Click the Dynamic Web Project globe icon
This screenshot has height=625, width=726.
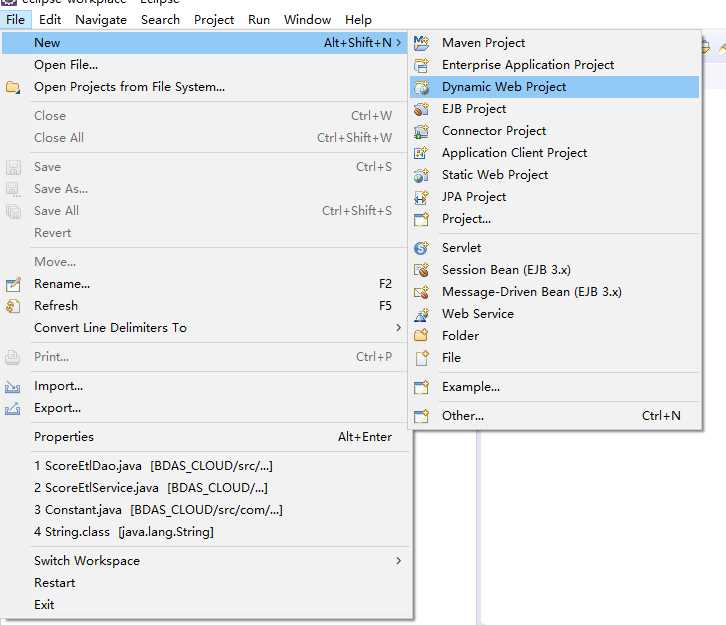click(421, 87)
